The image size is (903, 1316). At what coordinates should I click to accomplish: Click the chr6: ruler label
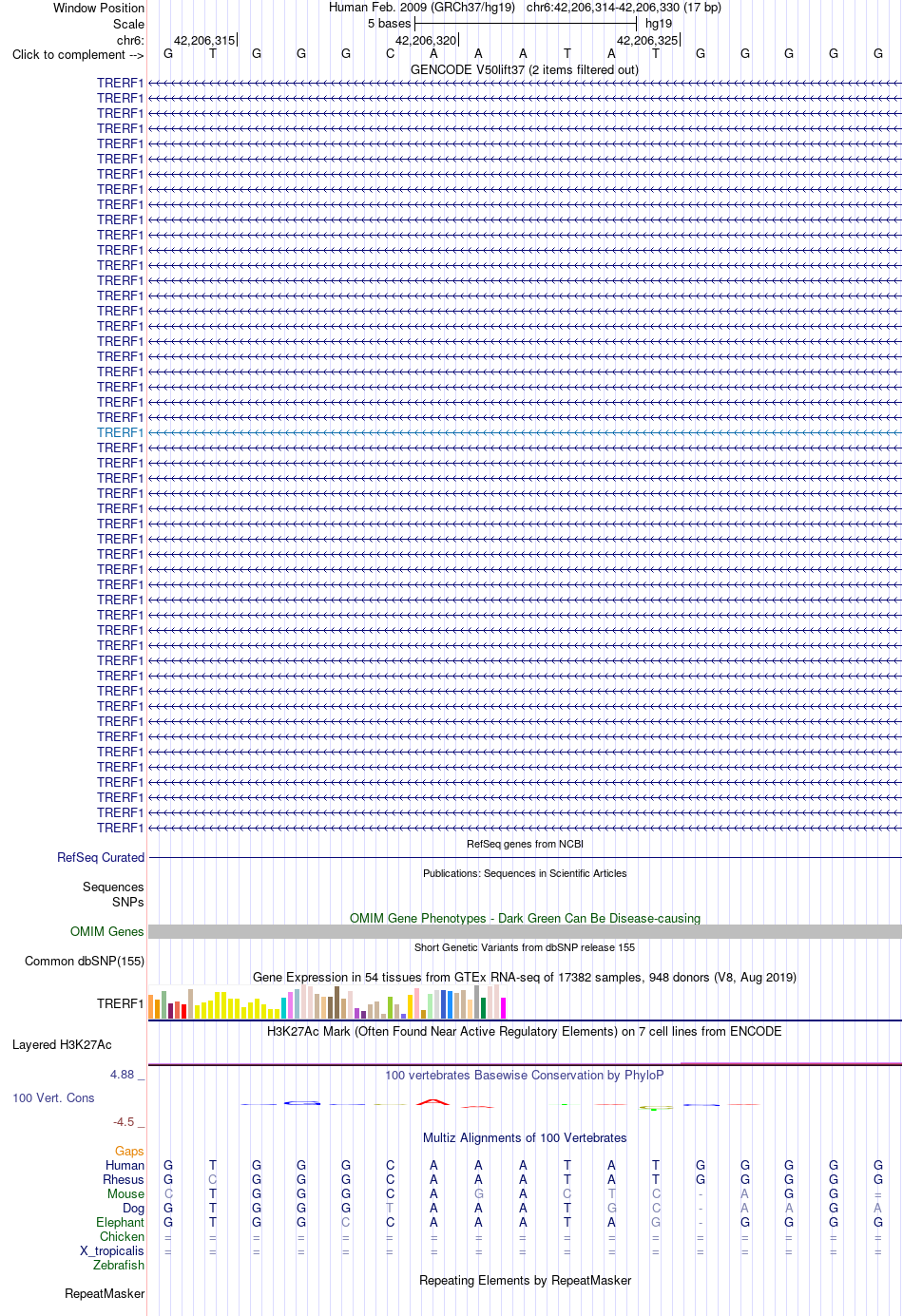point(130,40)
